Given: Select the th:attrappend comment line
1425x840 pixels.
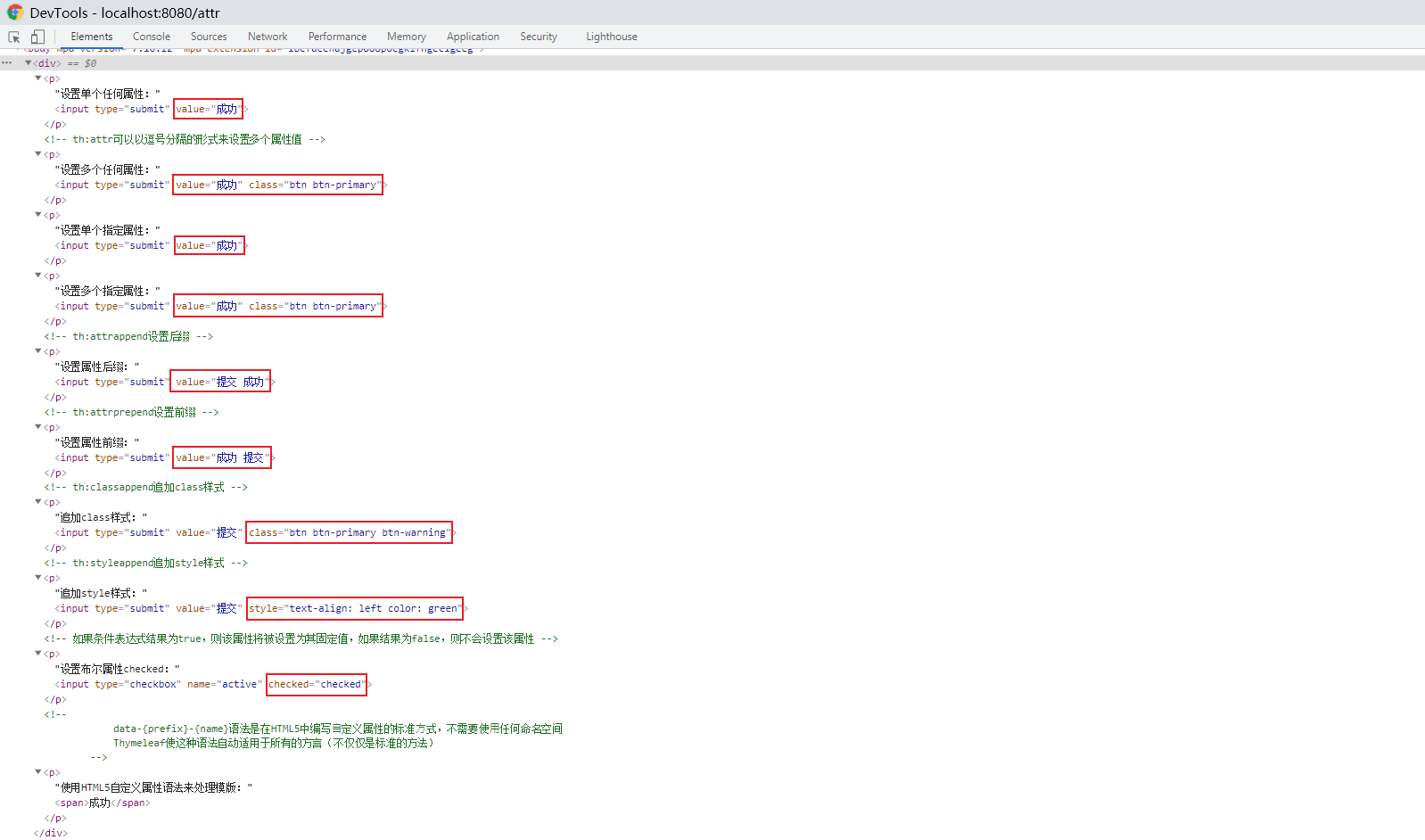Looking at the screenshot, I should point(128,336).
